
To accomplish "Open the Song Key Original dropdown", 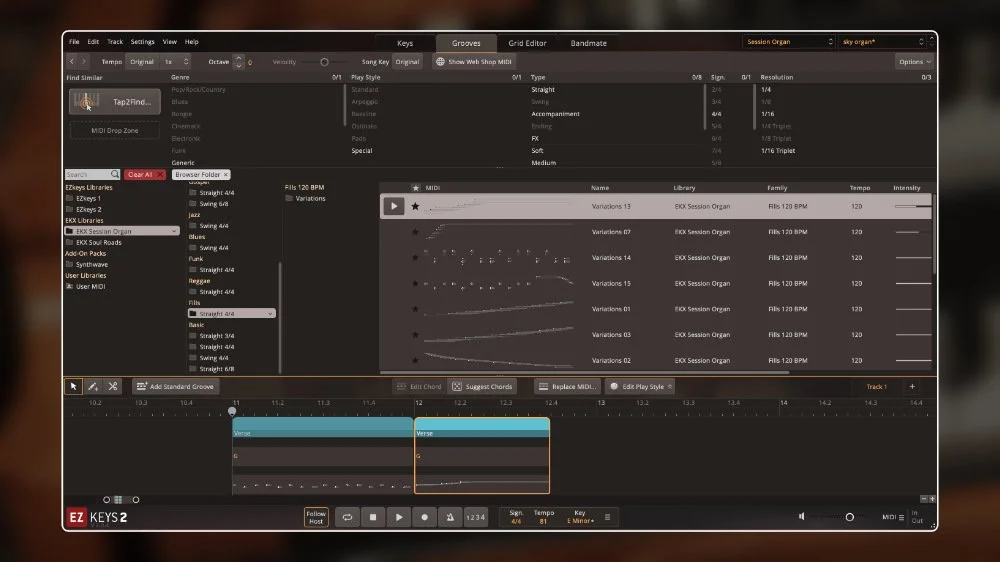I will pos(407,62).
